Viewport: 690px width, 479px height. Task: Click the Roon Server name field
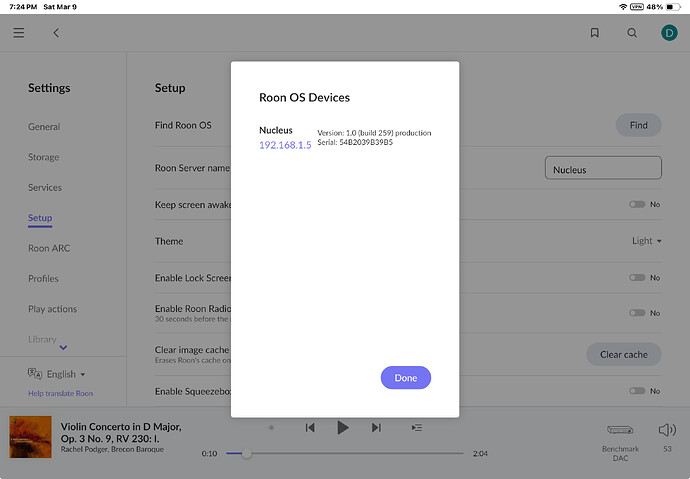[603, 168]
